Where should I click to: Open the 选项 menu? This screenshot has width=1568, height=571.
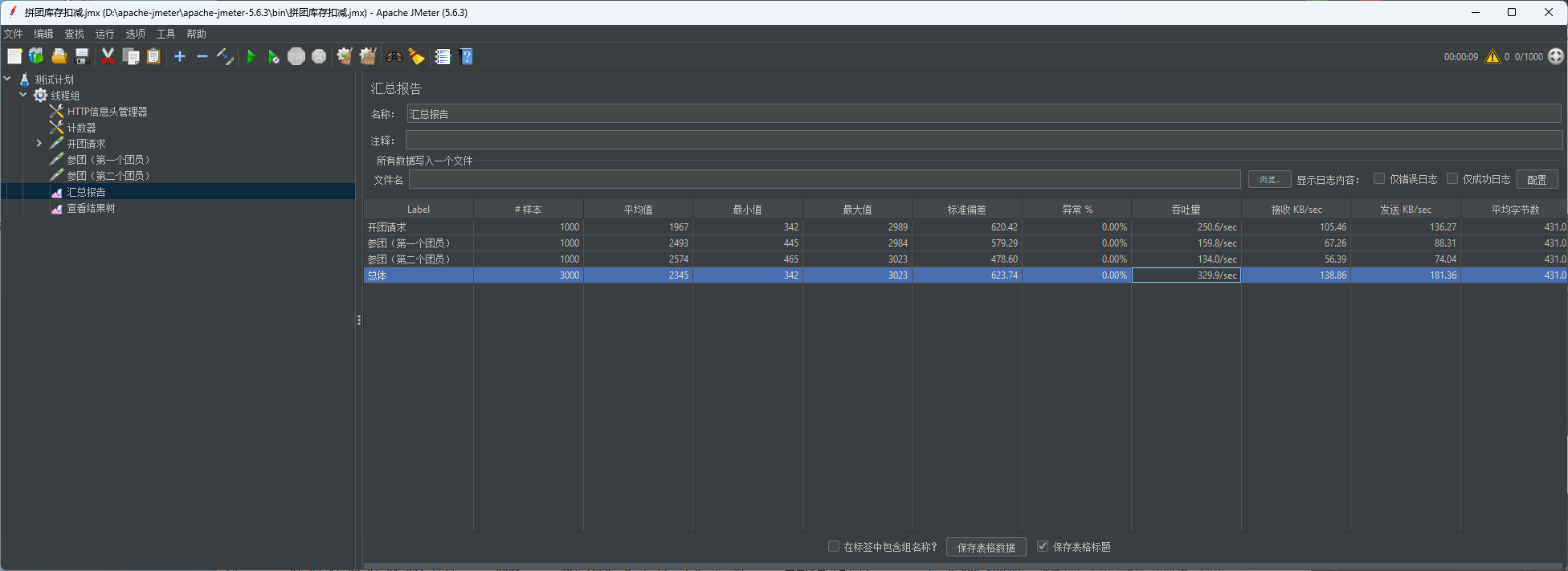point(135,34)
